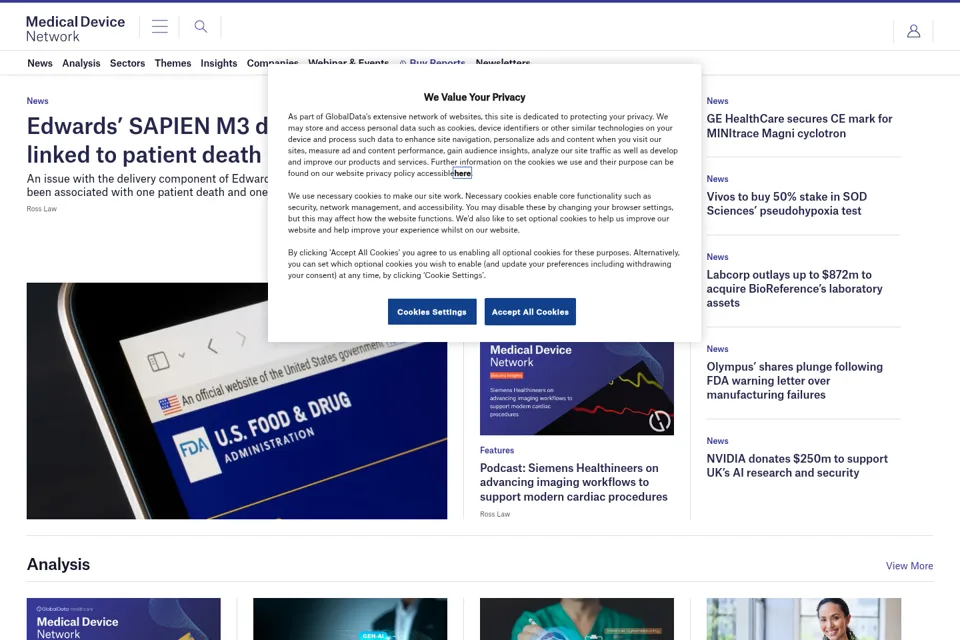Viewport: 960px width, 640px height.
Task: Open the Siemens Healthineers podcast headline
Action: pyautogui.click(x=574, y=482)
